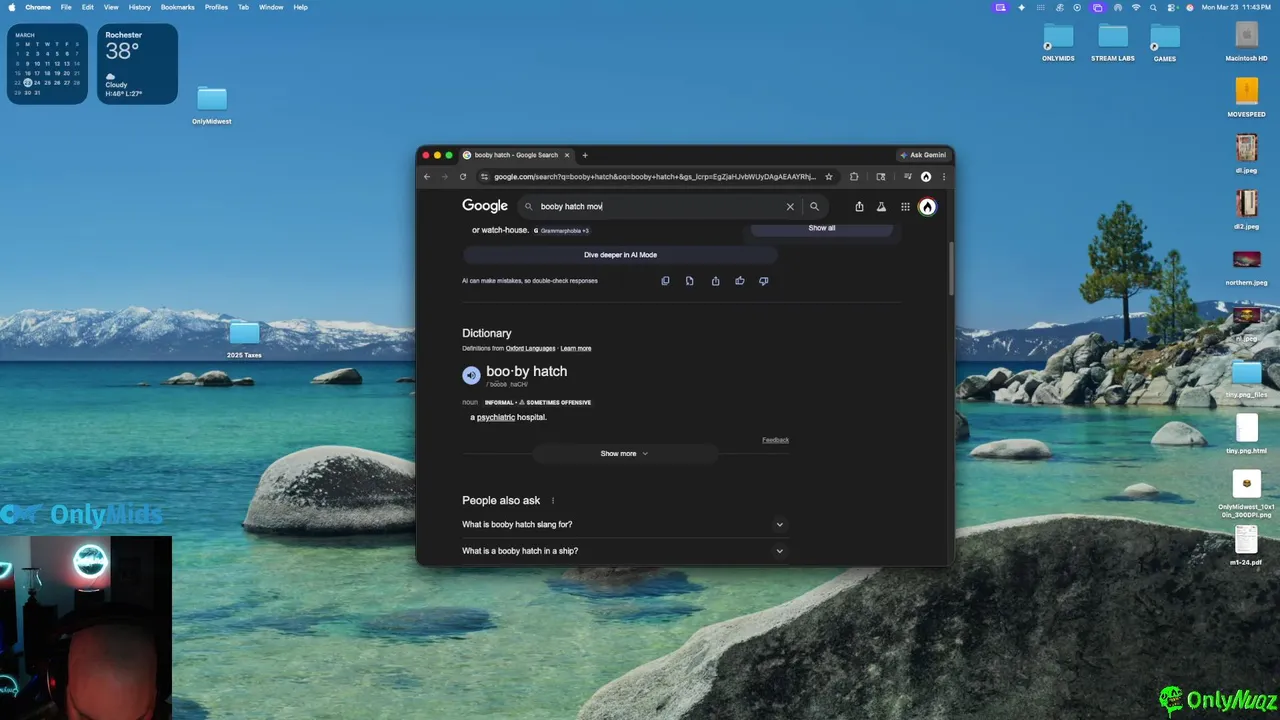This screenshot has height=720, width=1280.
Task: Open the Edit menu
Action: pos(88,7)
